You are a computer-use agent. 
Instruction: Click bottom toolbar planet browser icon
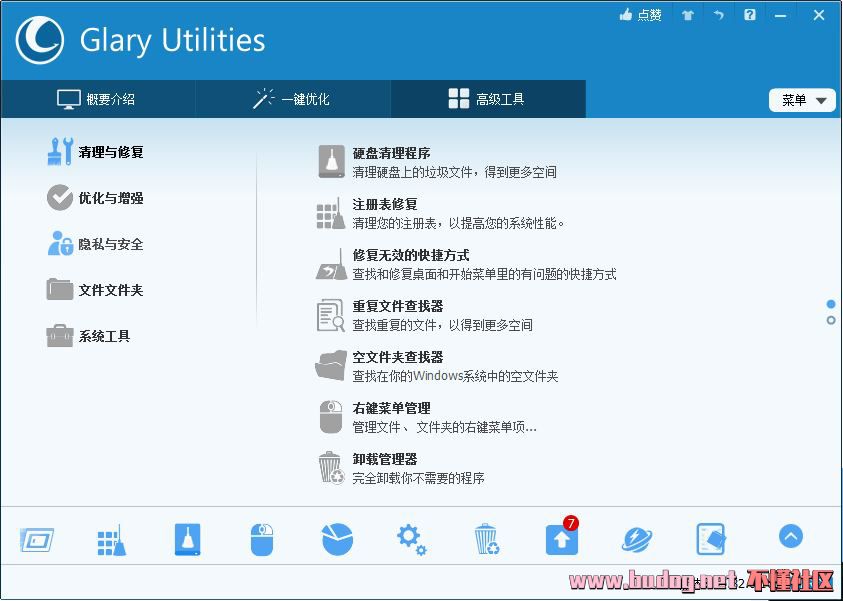point(637,540)
